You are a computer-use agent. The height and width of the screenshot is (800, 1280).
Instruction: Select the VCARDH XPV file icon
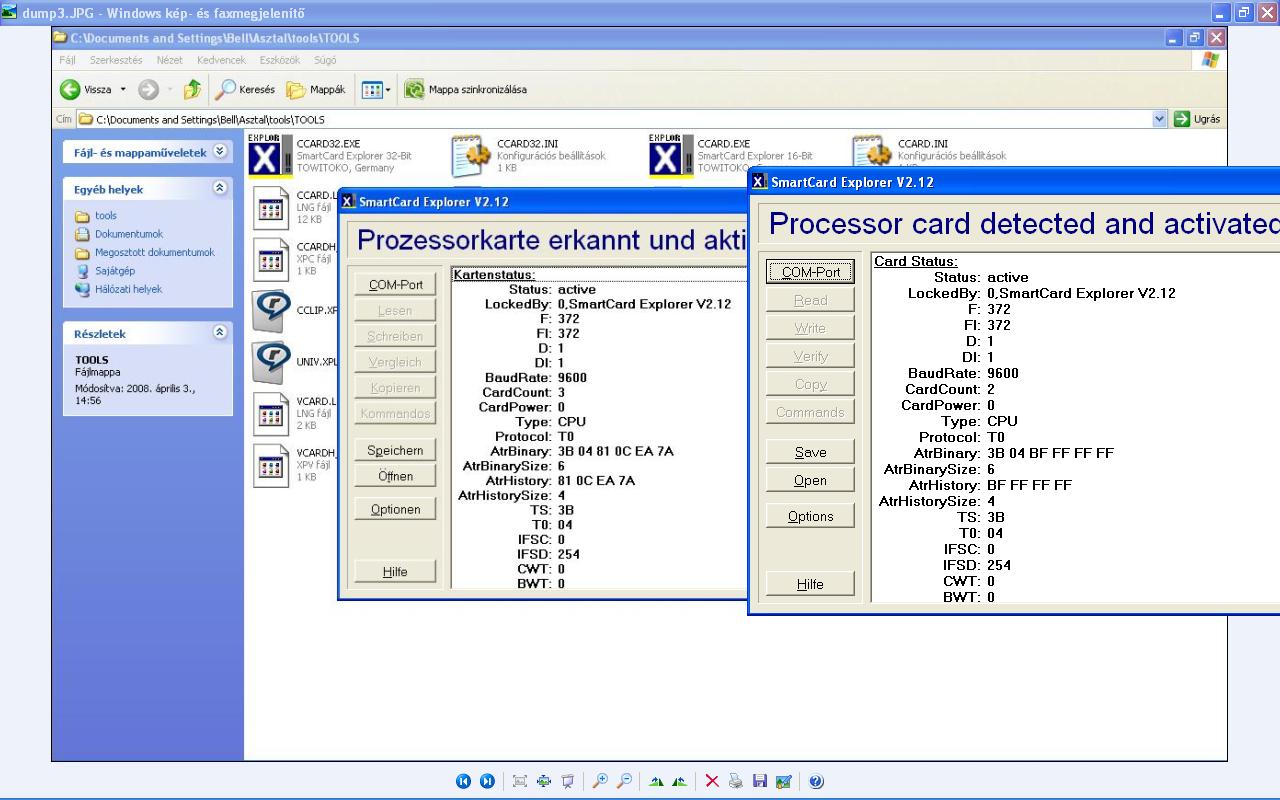[271, 466]
